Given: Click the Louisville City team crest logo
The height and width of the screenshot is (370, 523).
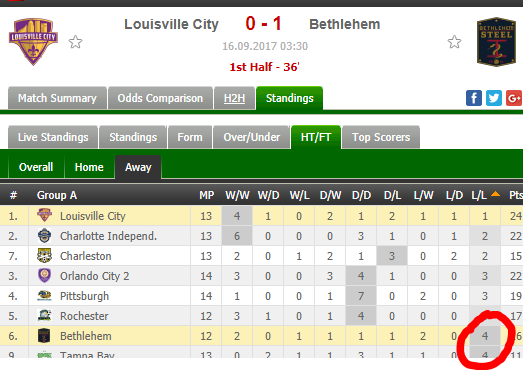Looking at the screenshot, I should [33, 41].
